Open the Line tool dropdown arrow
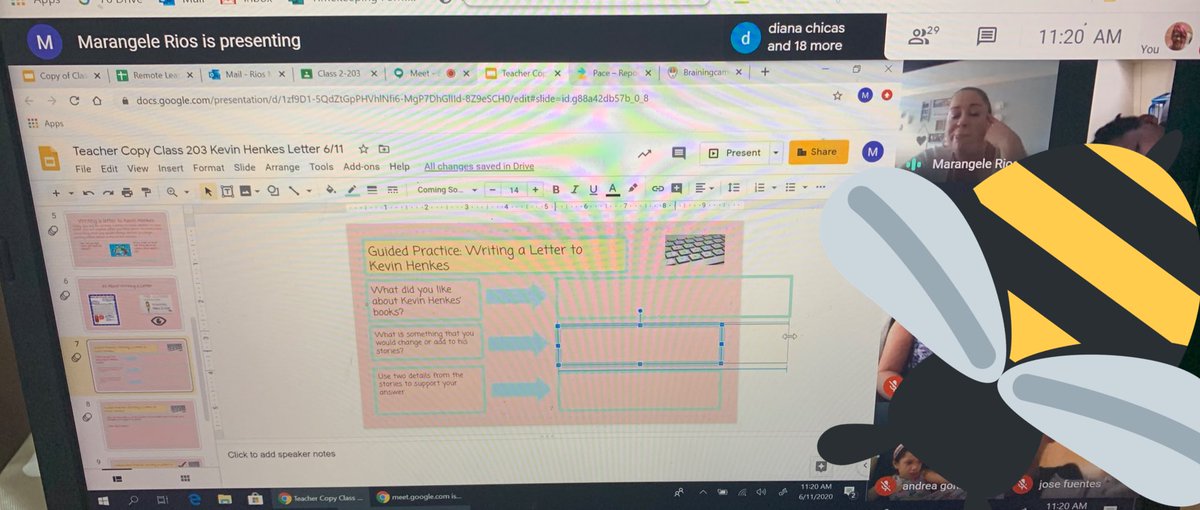Screen dimensions: 1200x510 click(x=309, y=191)
